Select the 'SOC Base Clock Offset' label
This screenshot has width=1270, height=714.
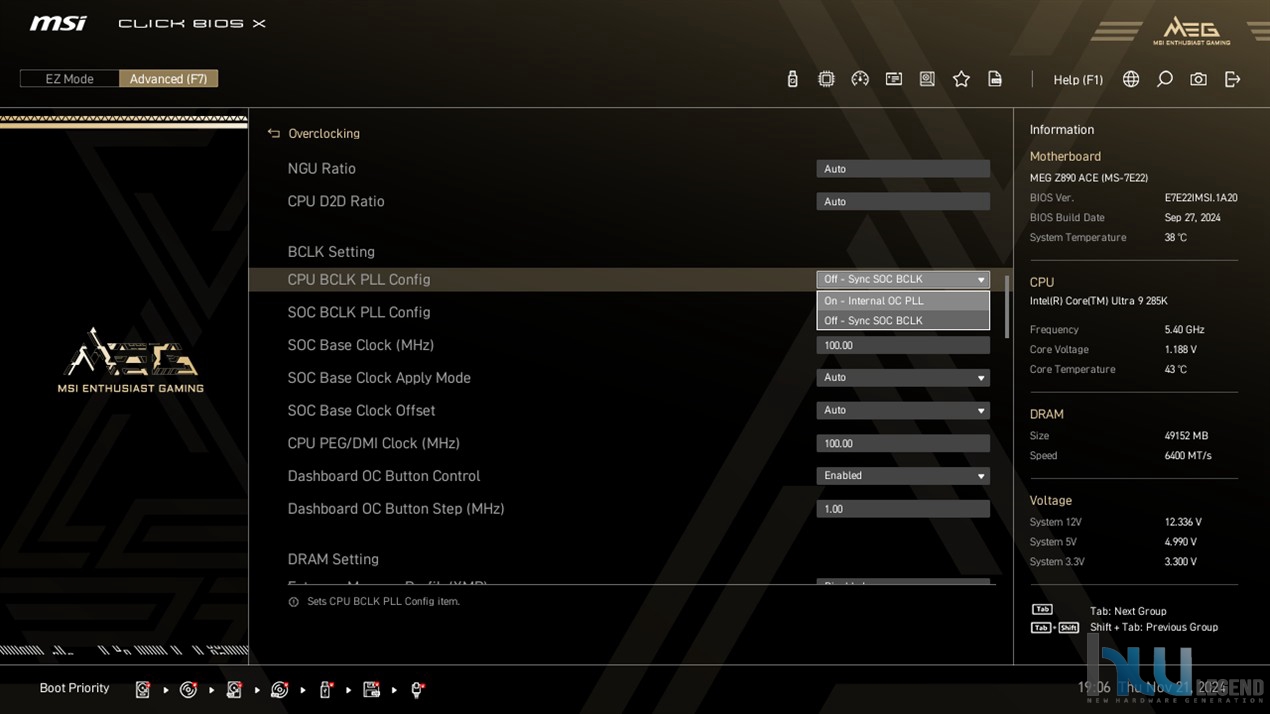(361, 411)
